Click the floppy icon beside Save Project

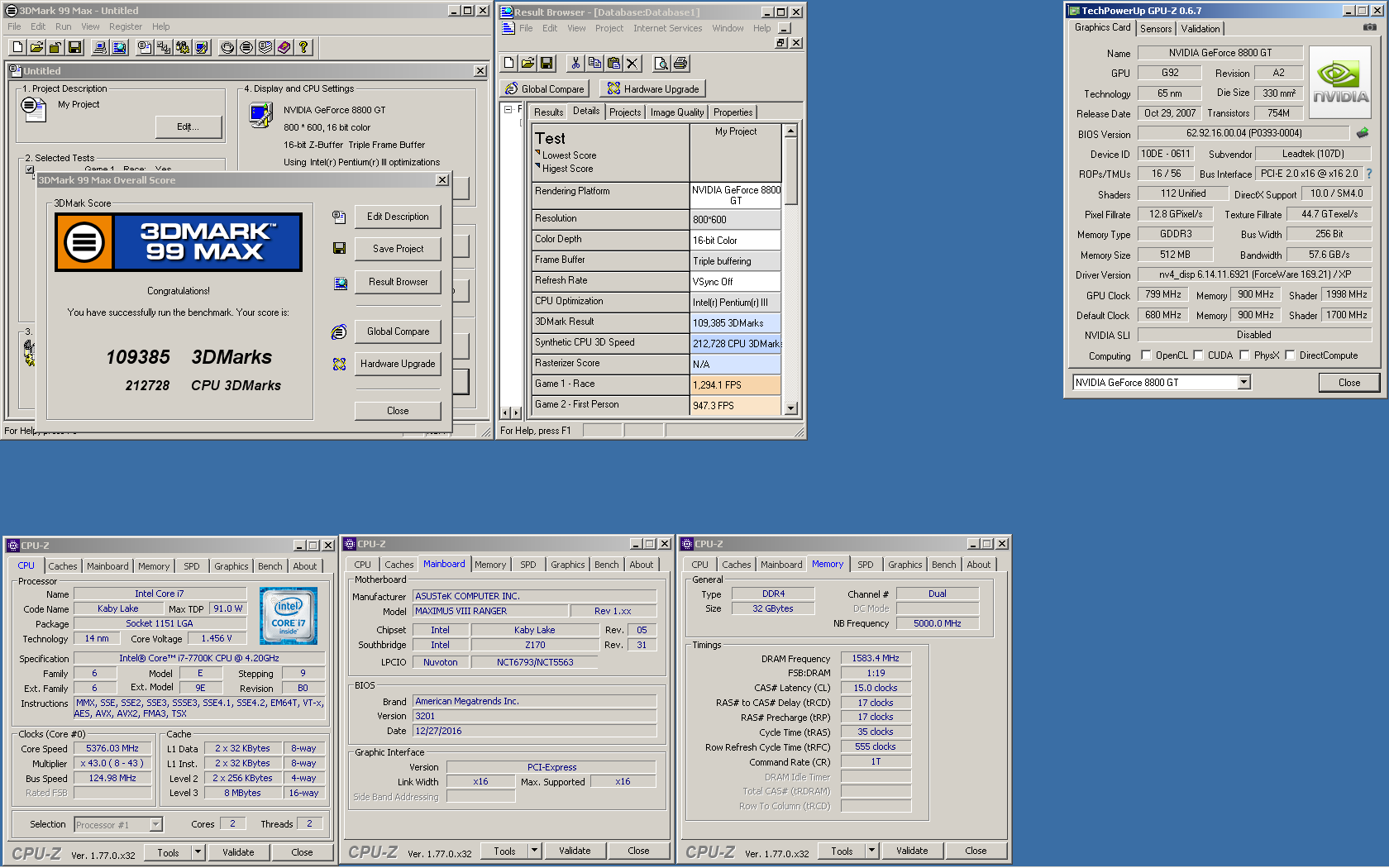pos(339,248)
